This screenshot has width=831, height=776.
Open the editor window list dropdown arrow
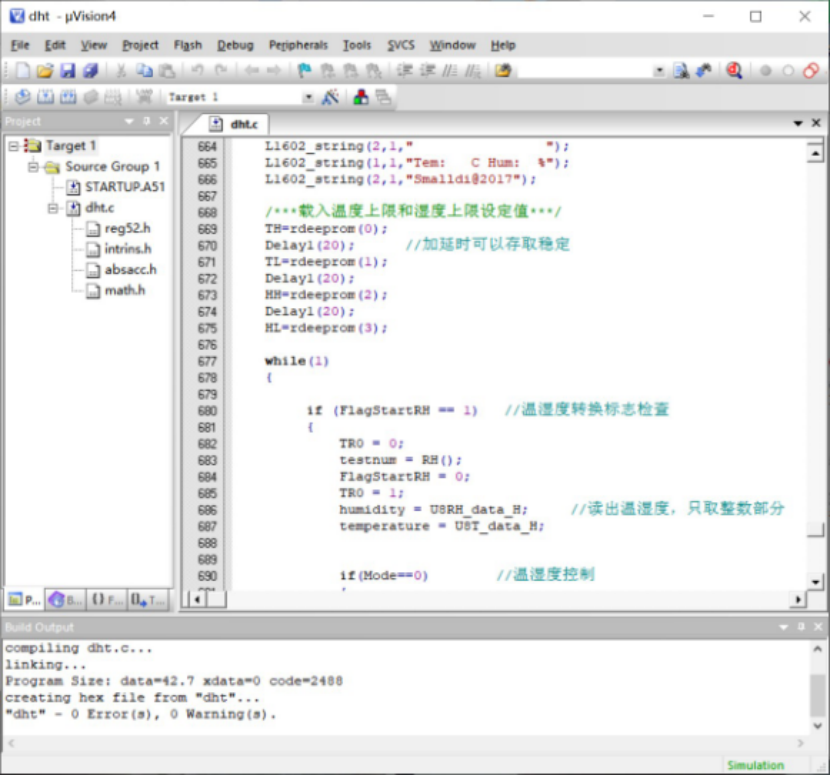pyautogui.click(x=798, y=123)
